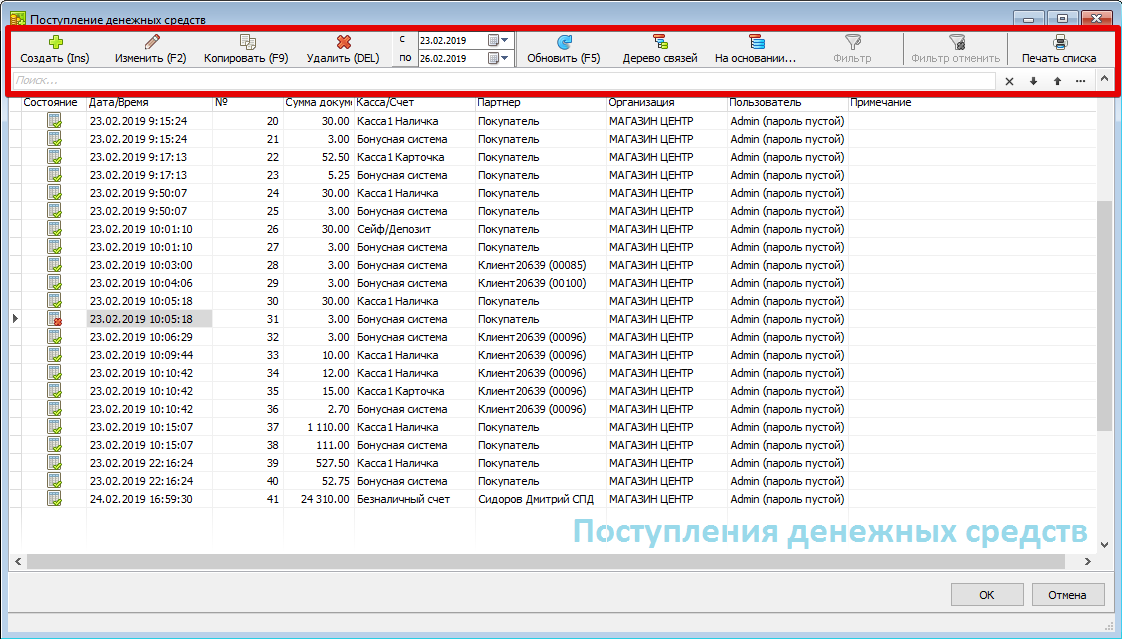The height and width of the screenshot is (639, 1126).
Task: Select the Сейф/Депозит cell
Action: click(x=414, y=229)
